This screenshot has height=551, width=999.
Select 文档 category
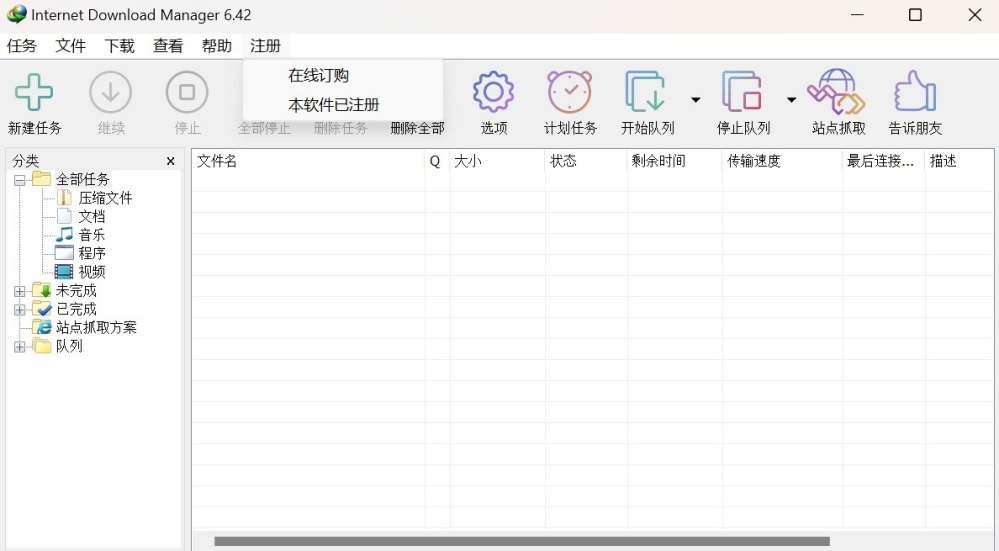click(92, 217)
